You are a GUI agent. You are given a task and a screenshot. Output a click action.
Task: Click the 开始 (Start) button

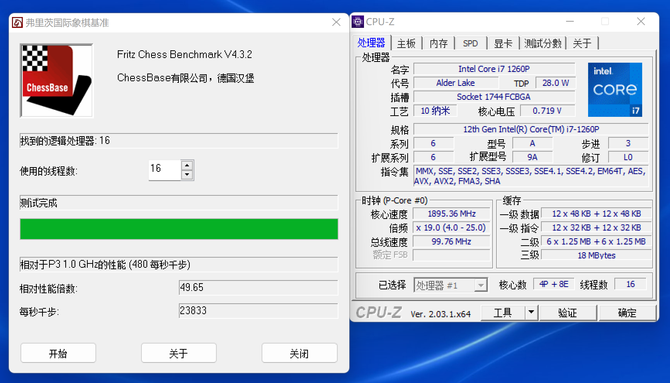[58, 353]
